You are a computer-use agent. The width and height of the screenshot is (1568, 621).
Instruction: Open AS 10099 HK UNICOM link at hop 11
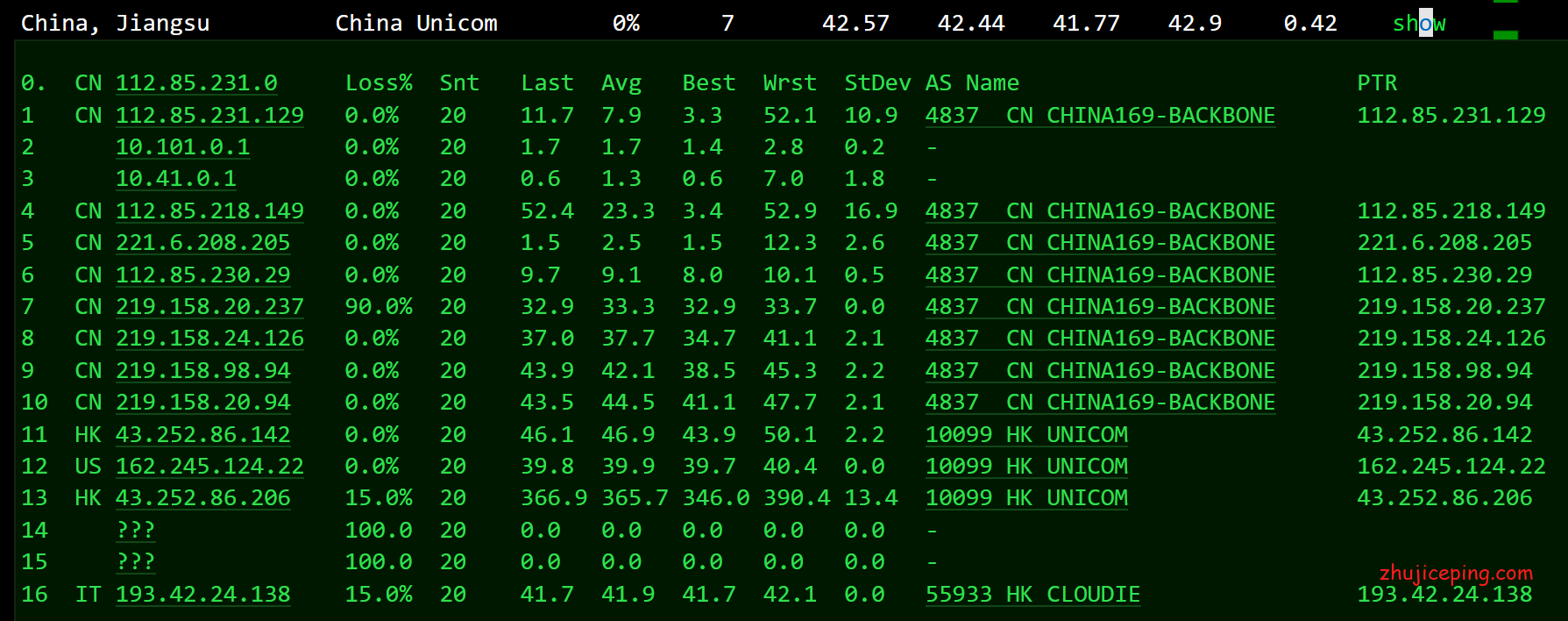pos(1025,434)
